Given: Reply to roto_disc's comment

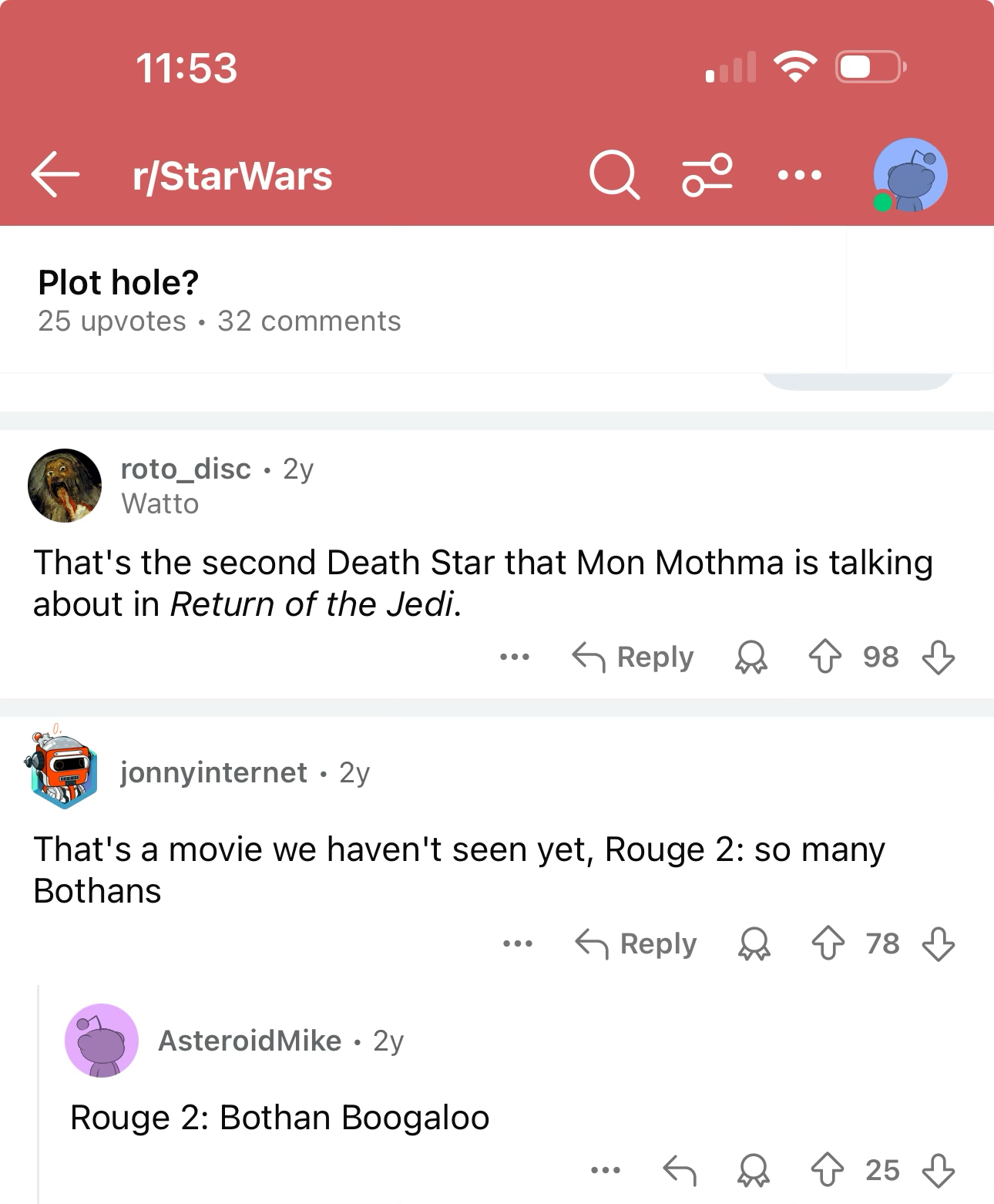Looking at the screenshot, I should coord(633,657).
